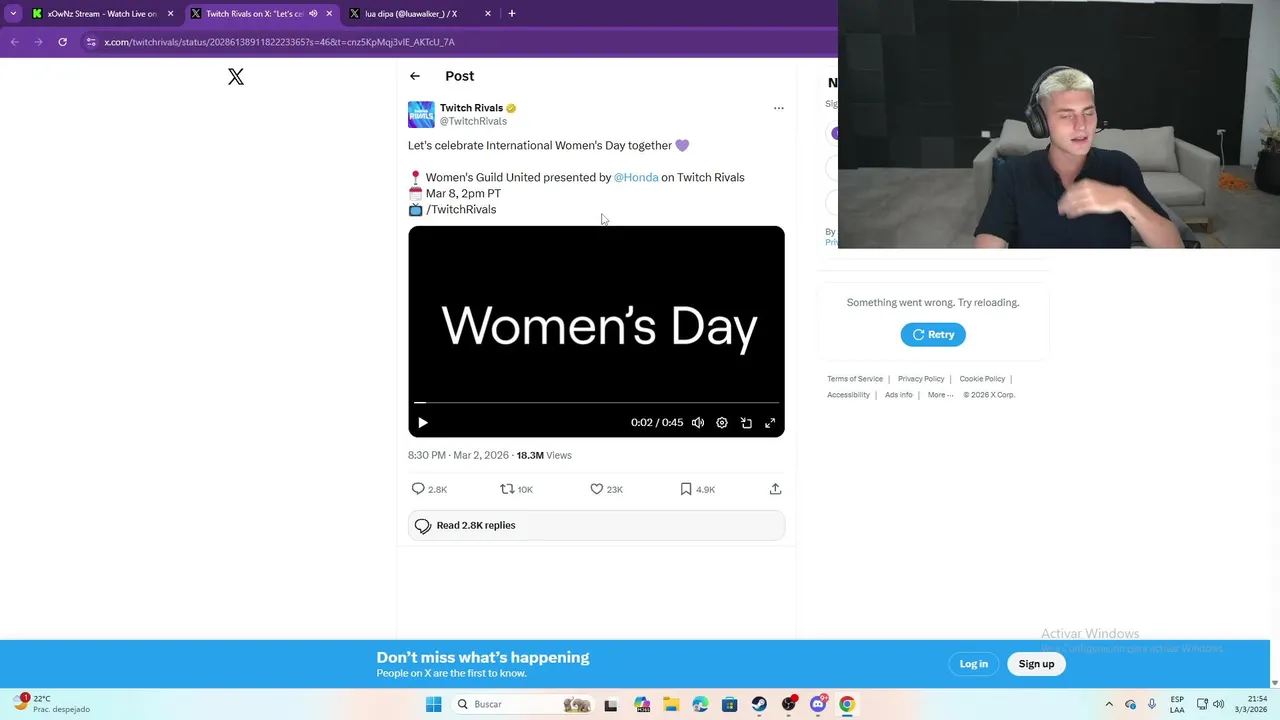Follow the @Honda mention link
This screenshot has width=1280, height=720.
636,177
